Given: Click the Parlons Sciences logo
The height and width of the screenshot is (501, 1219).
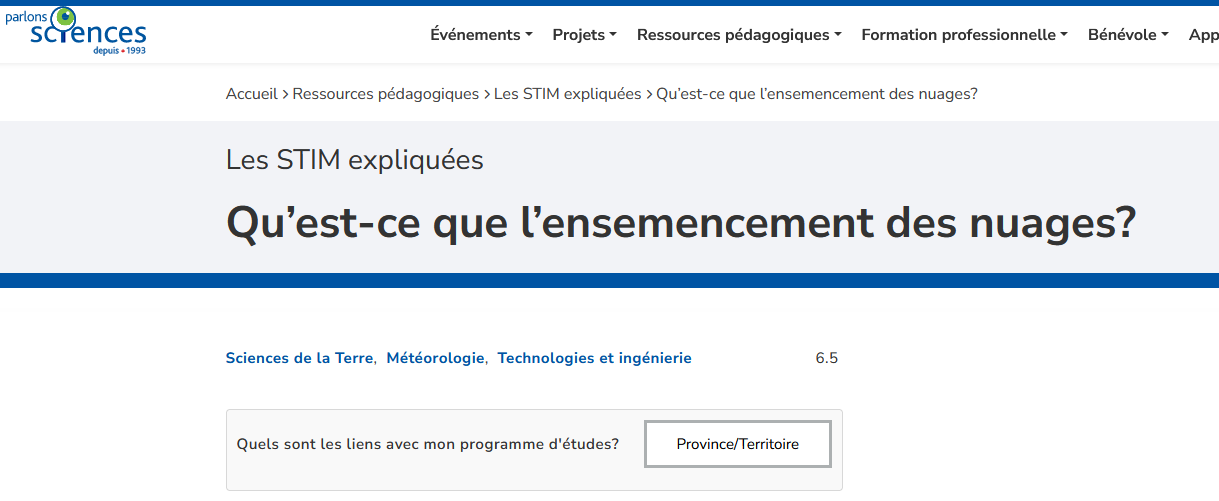Looking at the screenshot, I should coord(76,32).
